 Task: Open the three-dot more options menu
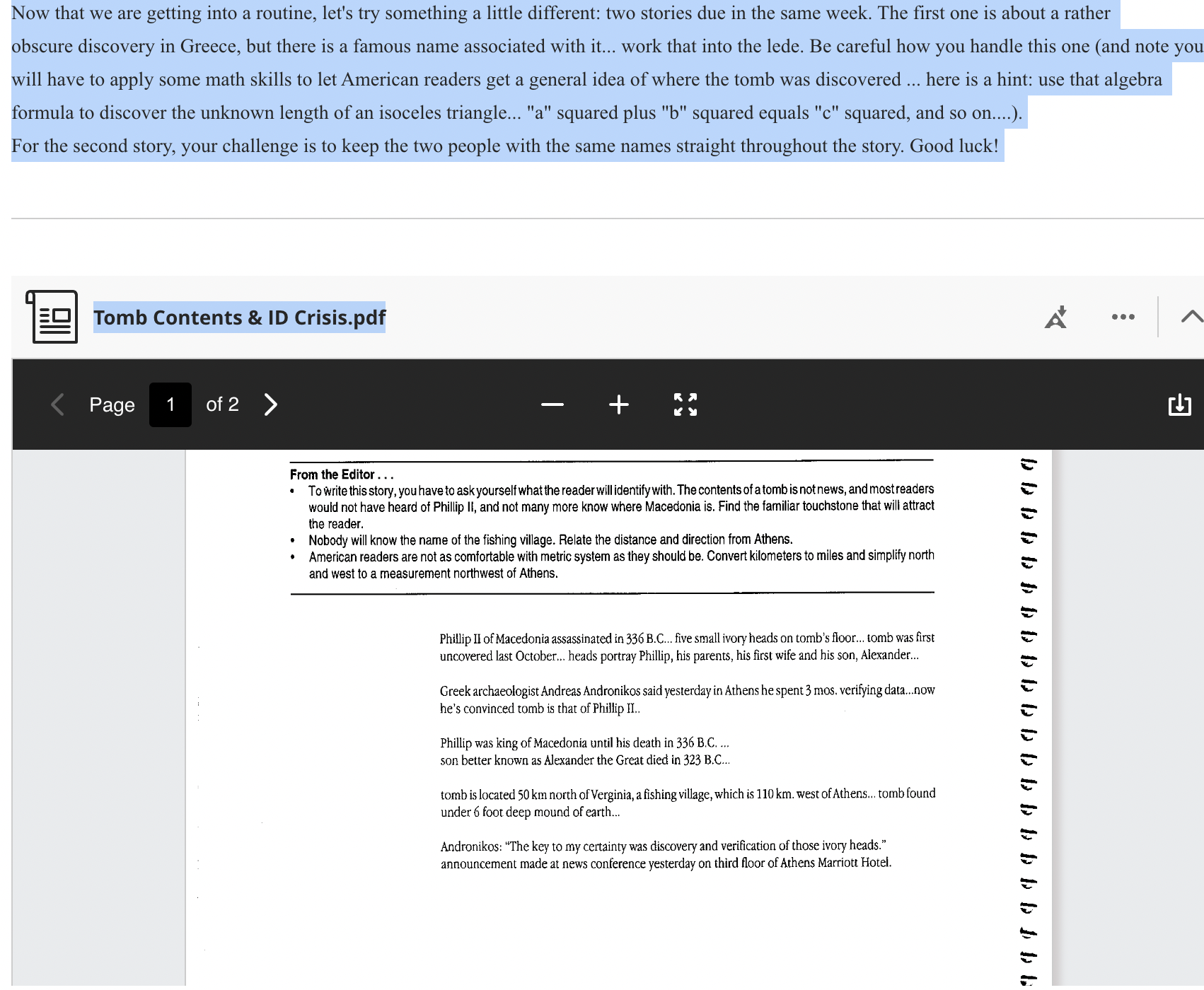1123,317
